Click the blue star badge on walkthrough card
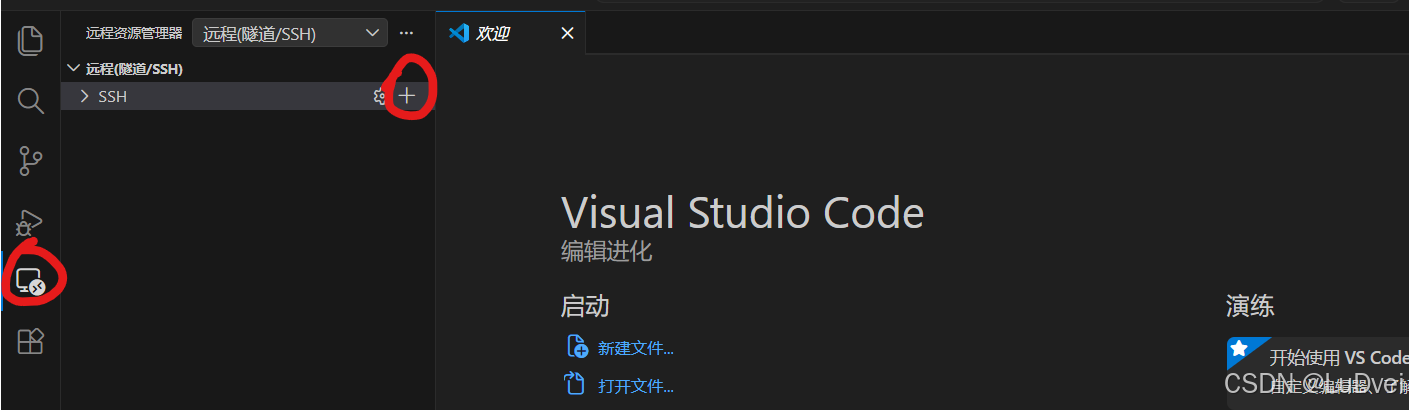This screenshot has height=410, width=1409. click(x=1240, y=349)
